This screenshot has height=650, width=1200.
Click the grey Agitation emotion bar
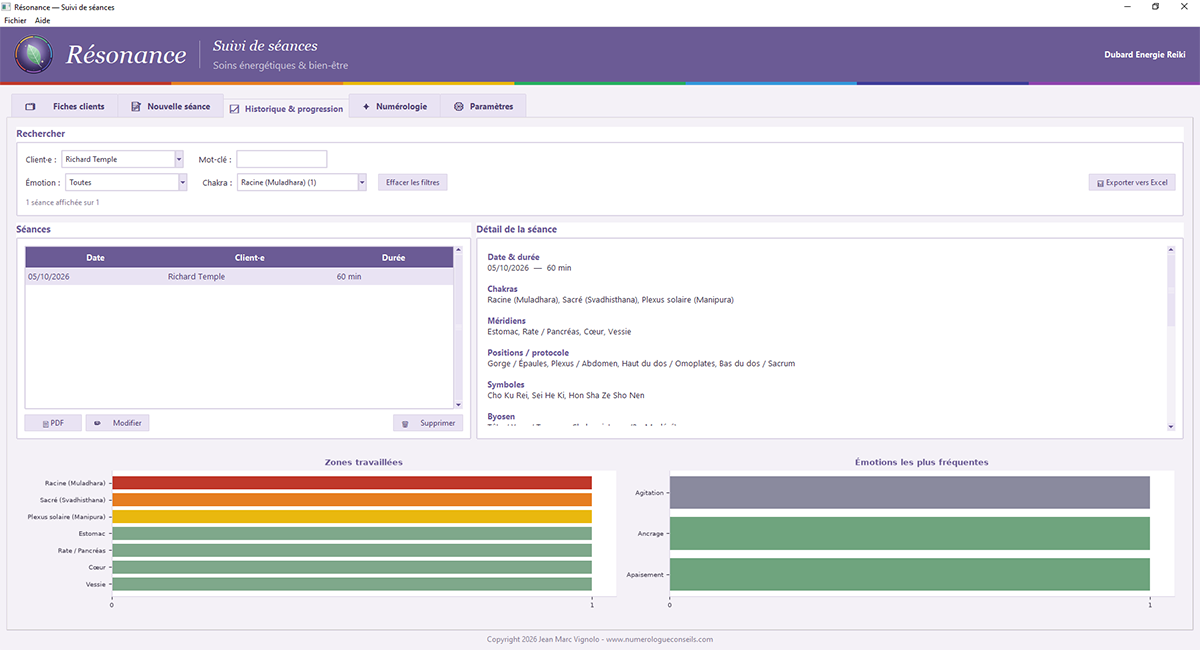[x=910, y=492]
